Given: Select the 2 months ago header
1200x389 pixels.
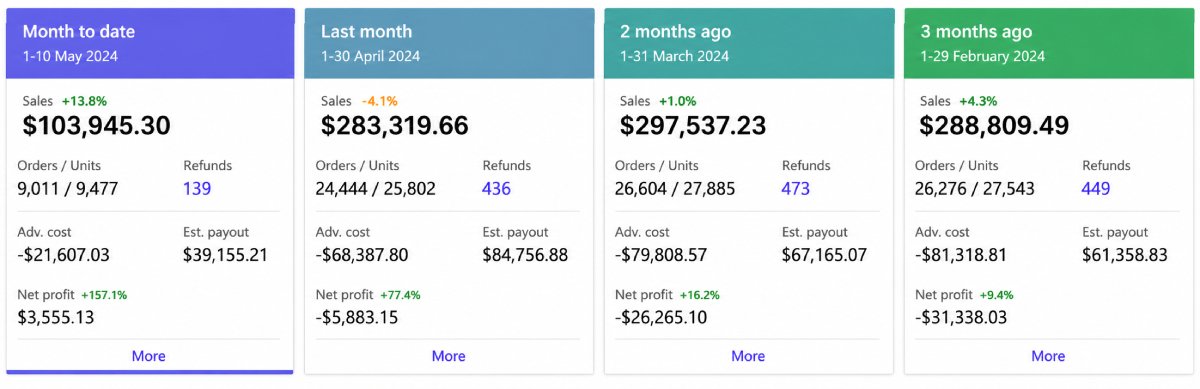Looking at the screenshot, I should coord(749,43).
